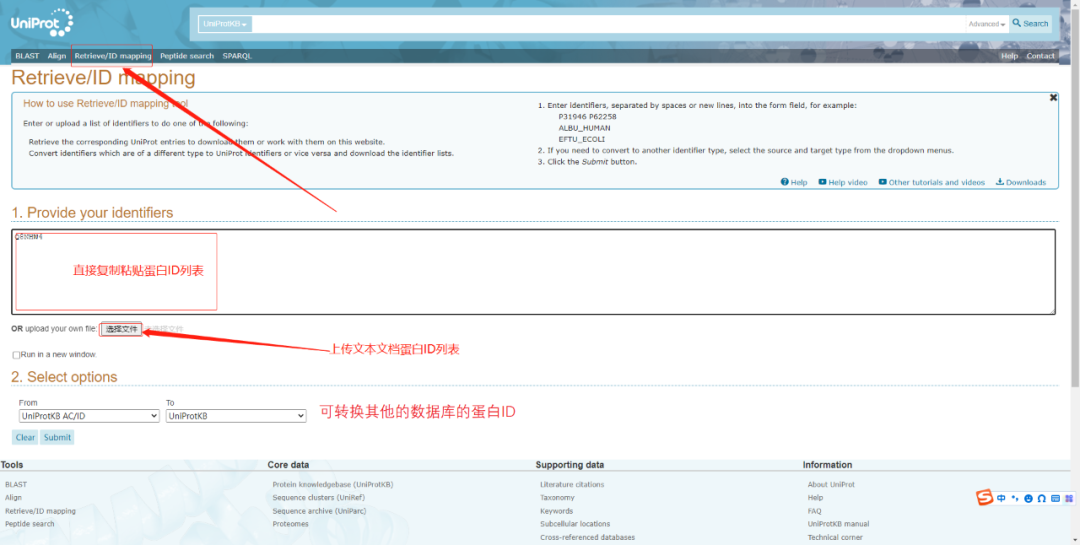
Task: Close the help panel with the X icon
Action: [x=1053, y=98]
